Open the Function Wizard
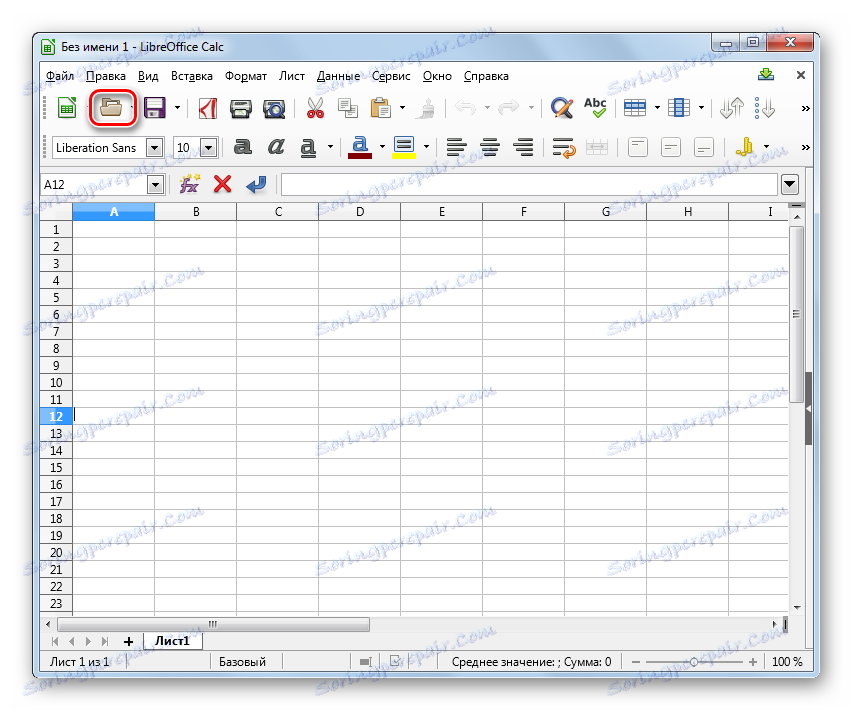The height and width of the screenshot is (711, 853). click(x=189, y=184)
